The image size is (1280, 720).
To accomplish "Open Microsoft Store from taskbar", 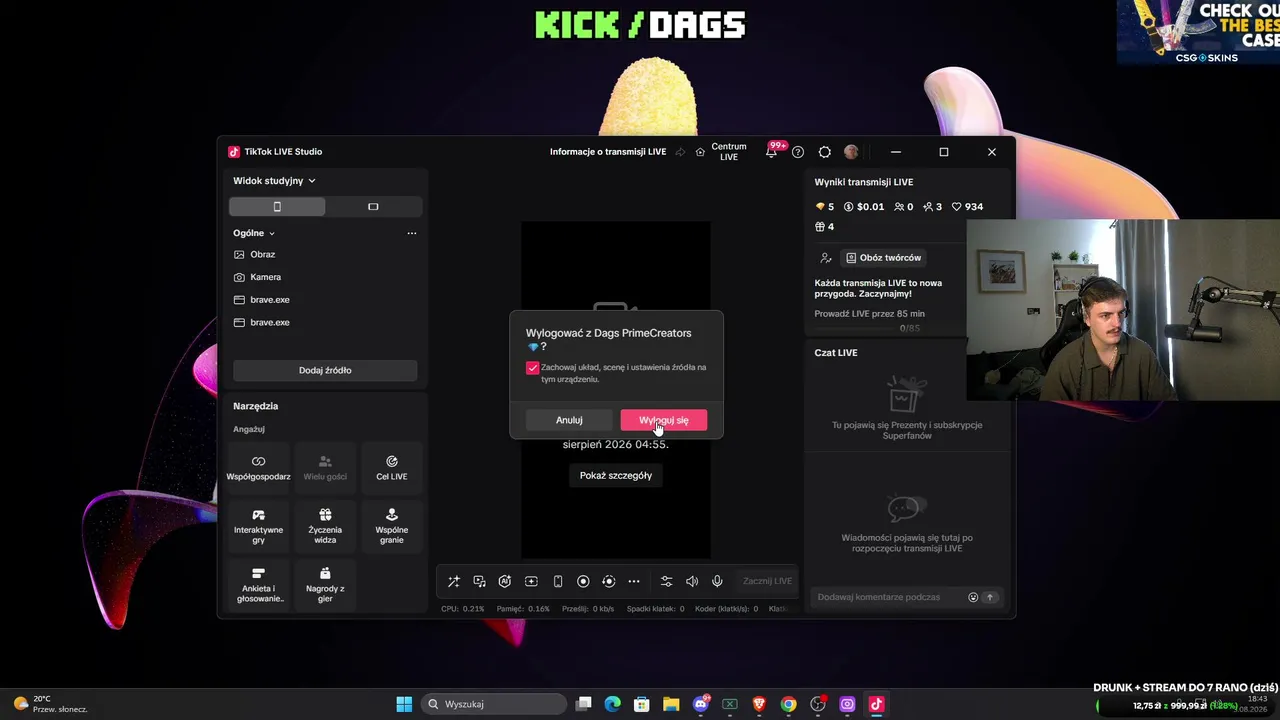I will click(642, 704).
